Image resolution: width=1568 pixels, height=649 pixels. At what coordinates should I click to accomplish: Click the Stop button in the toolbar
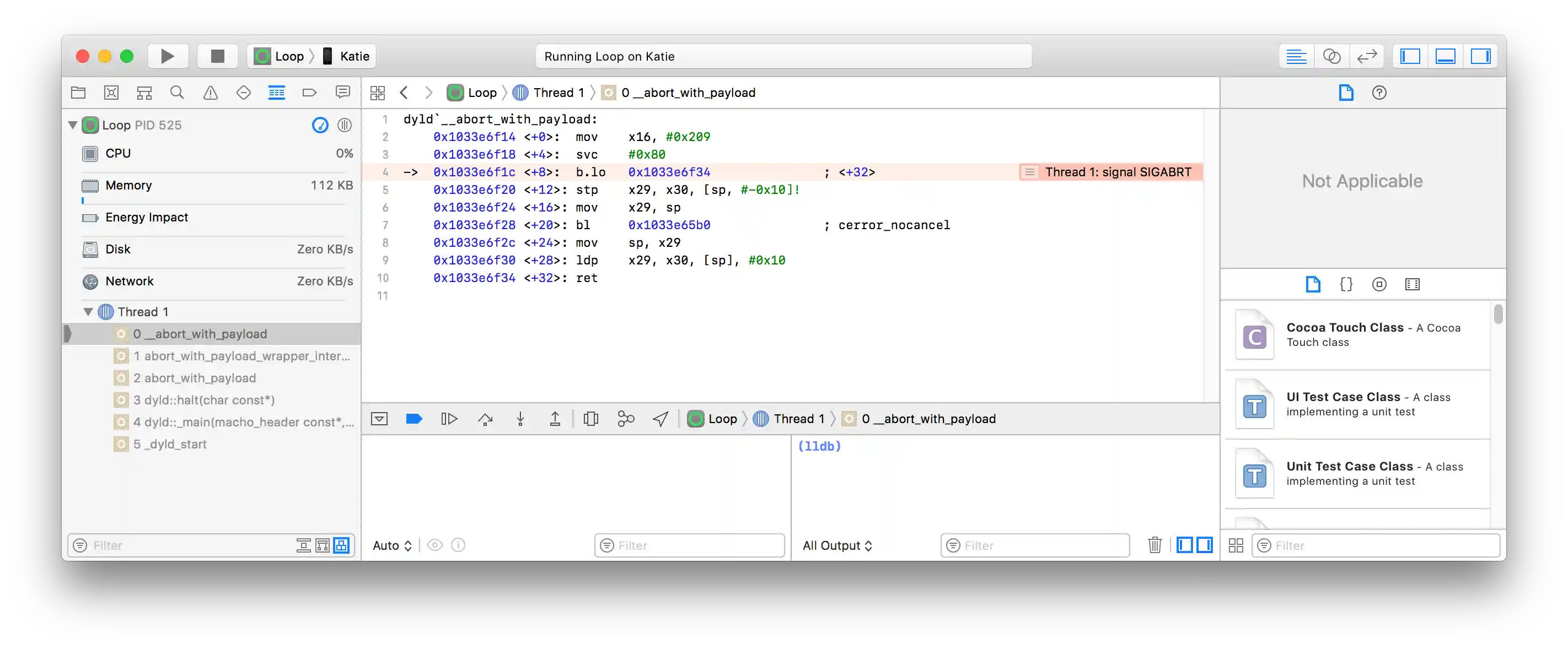217,57
